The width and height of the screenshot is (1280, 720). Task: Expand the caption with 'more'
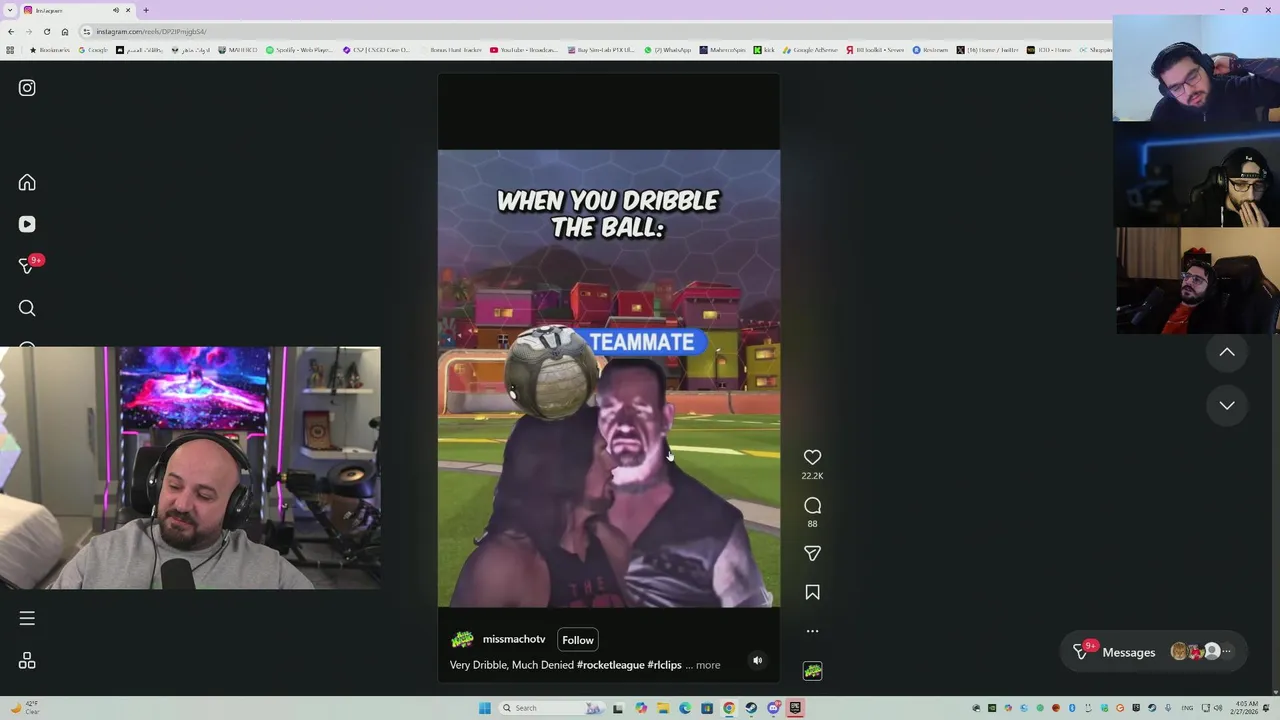(x=708, y=665)
